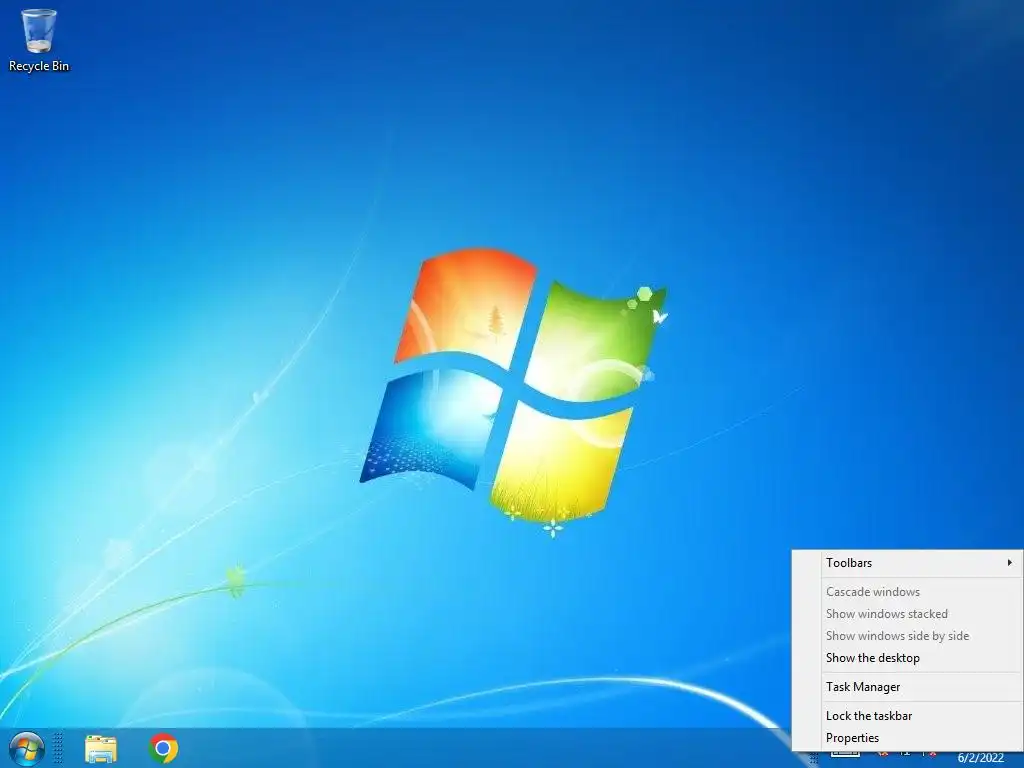Launch Windows Explorer from the taskbar
Image resolution: width=1024 pixels, height=768 pixels.
(x=101, y=748)
